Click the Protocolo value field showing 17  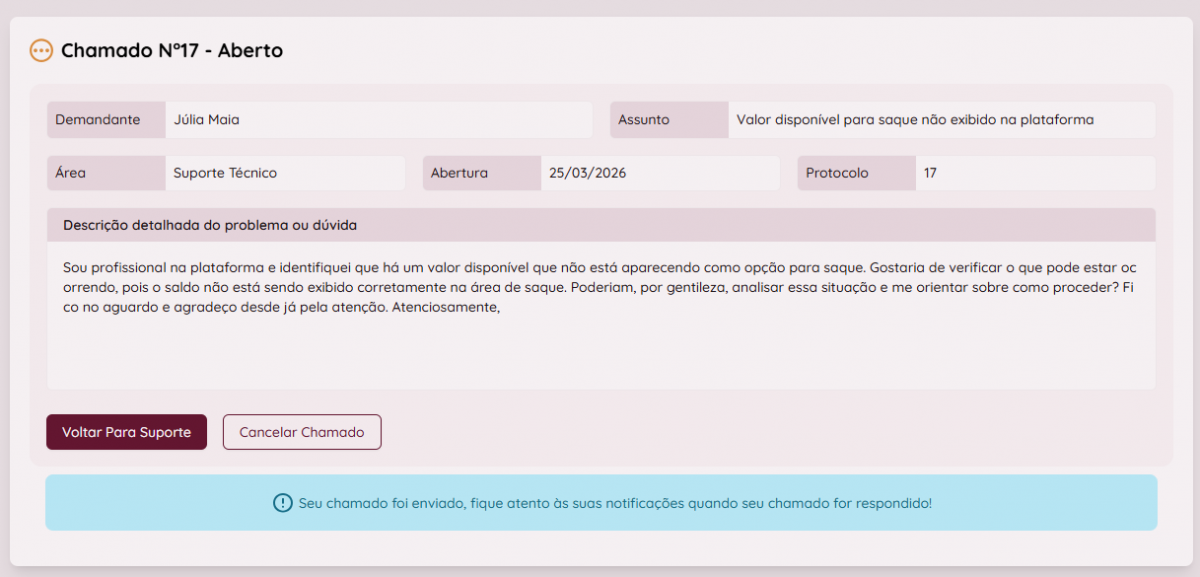(1034, 173)
